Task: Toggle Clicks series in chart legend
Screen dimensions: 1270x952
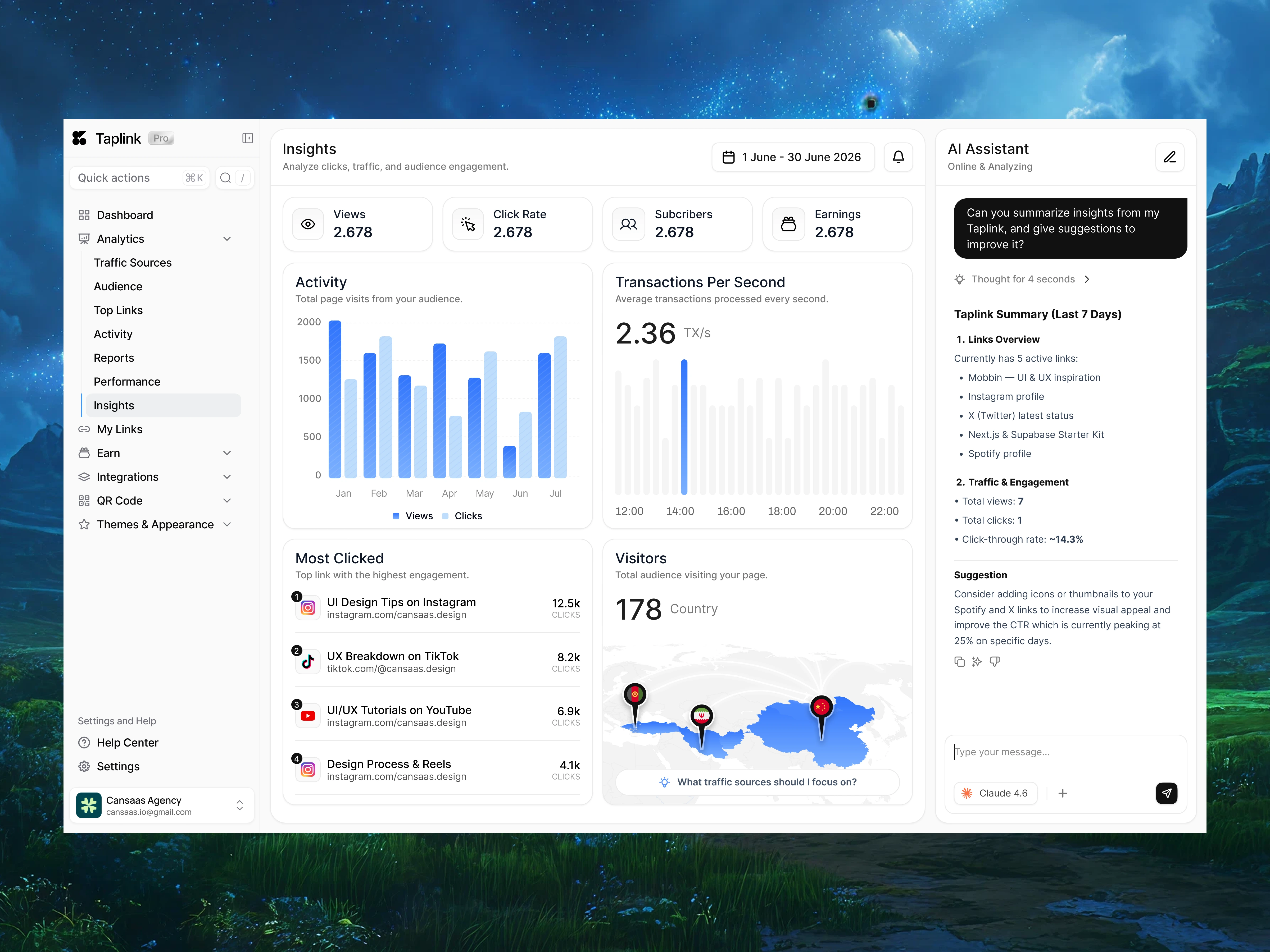Action: pos(462,516)
